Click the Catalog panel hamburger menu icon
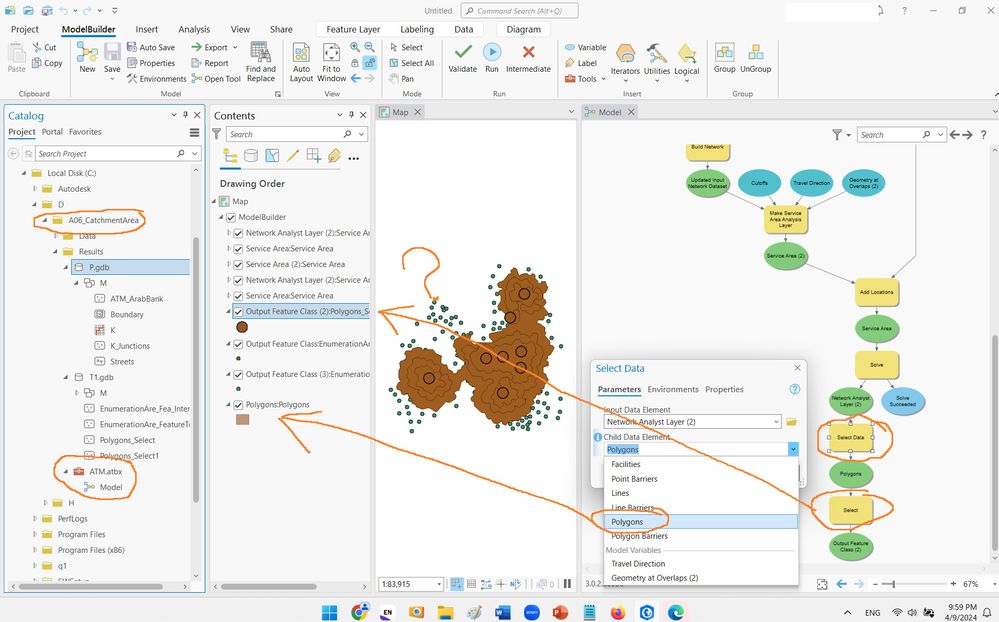999x622 pixels. [194, 132]
